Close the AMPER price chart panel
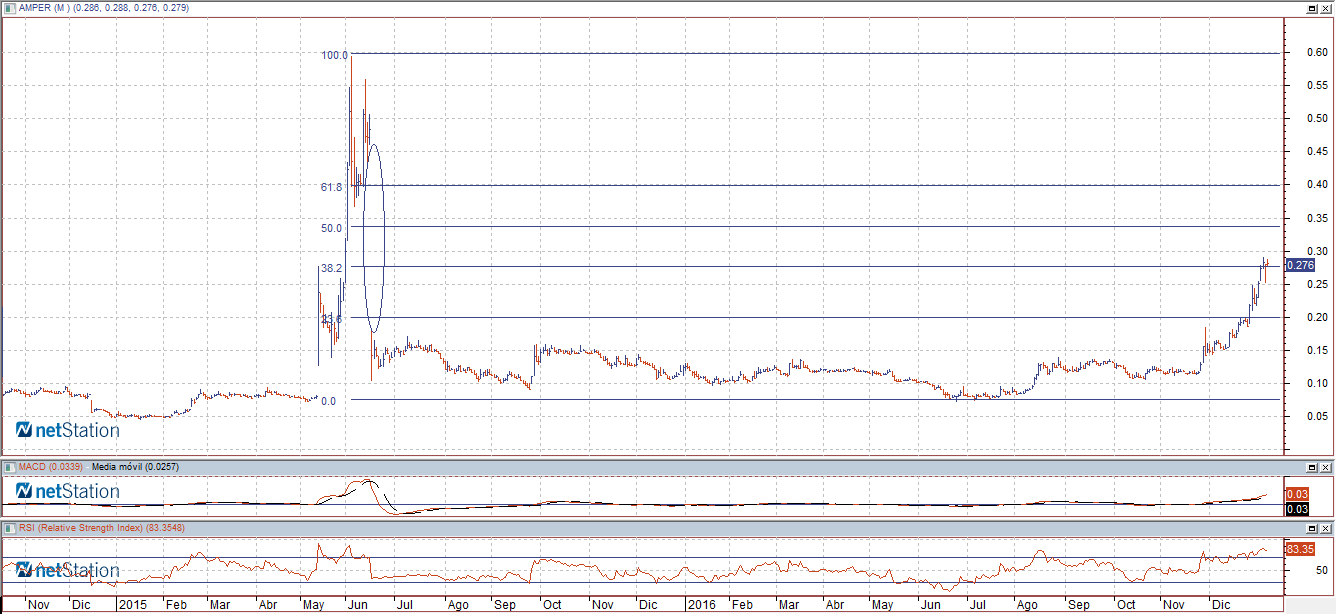 tap(1325, 8)
